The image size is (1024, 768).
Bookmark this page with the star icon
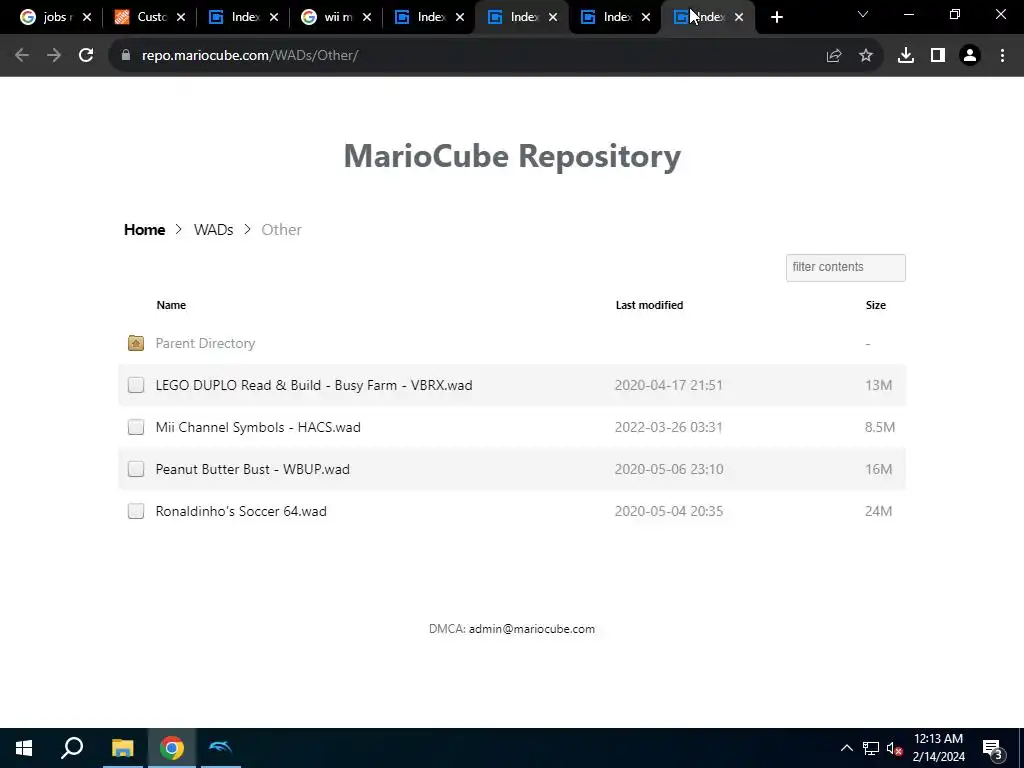866,56
